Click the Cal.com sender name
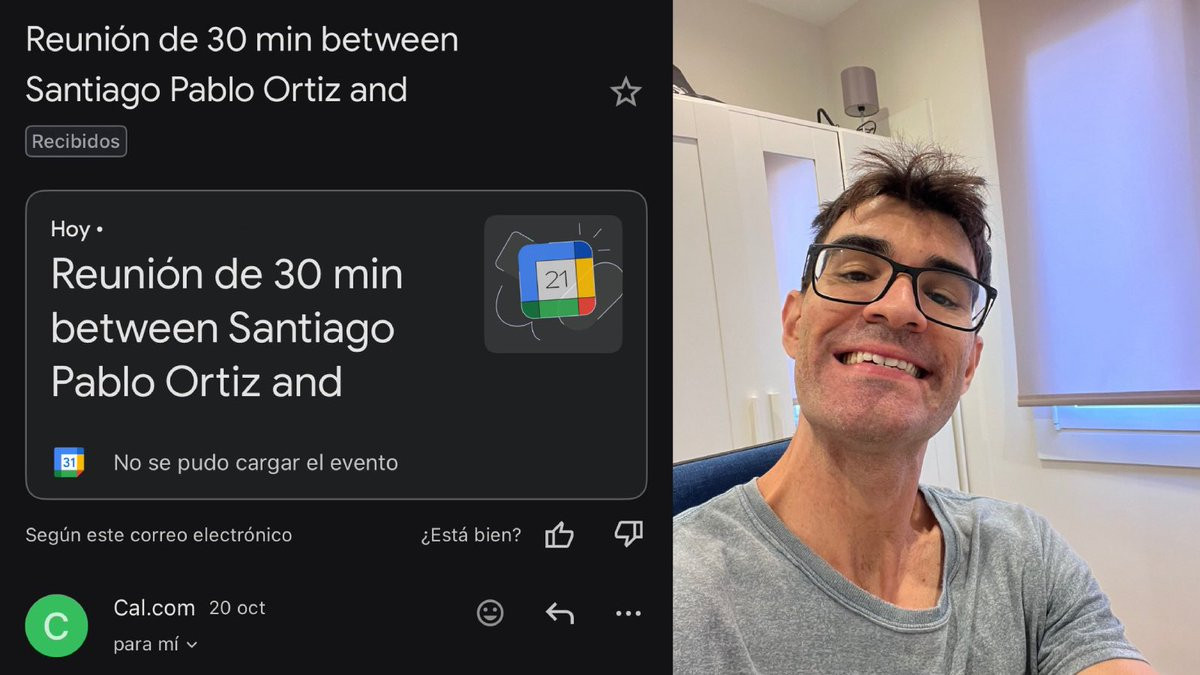This screenshot has height=675, width=1200. pyautogui.click(x=154, y=608)
